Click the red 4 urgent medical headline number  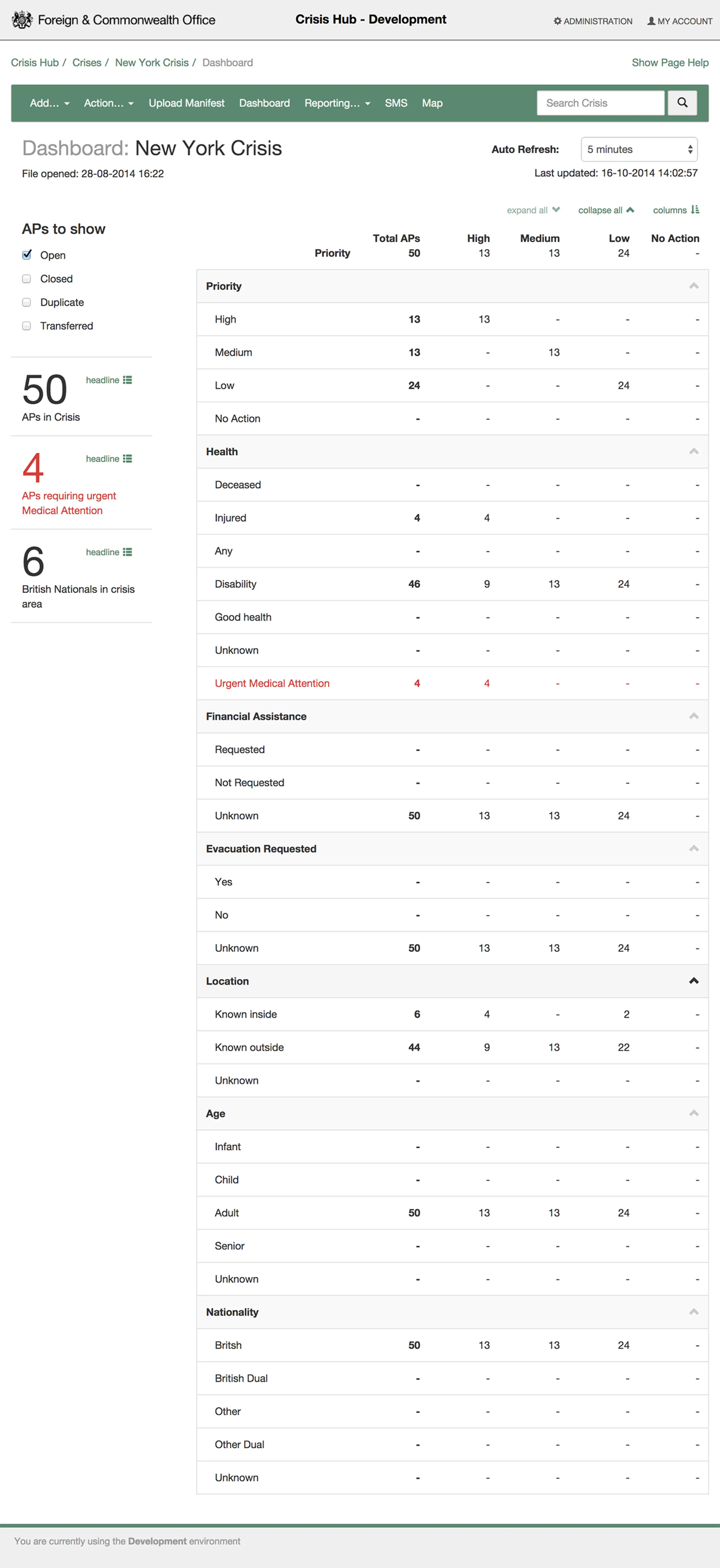coord(33,468)
